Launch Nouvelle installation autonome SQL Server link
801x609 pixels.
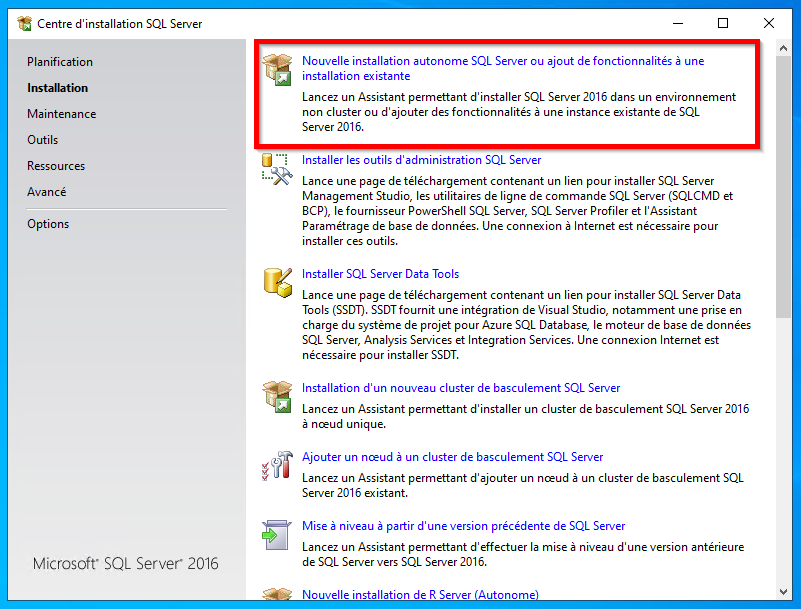[503, 68]
